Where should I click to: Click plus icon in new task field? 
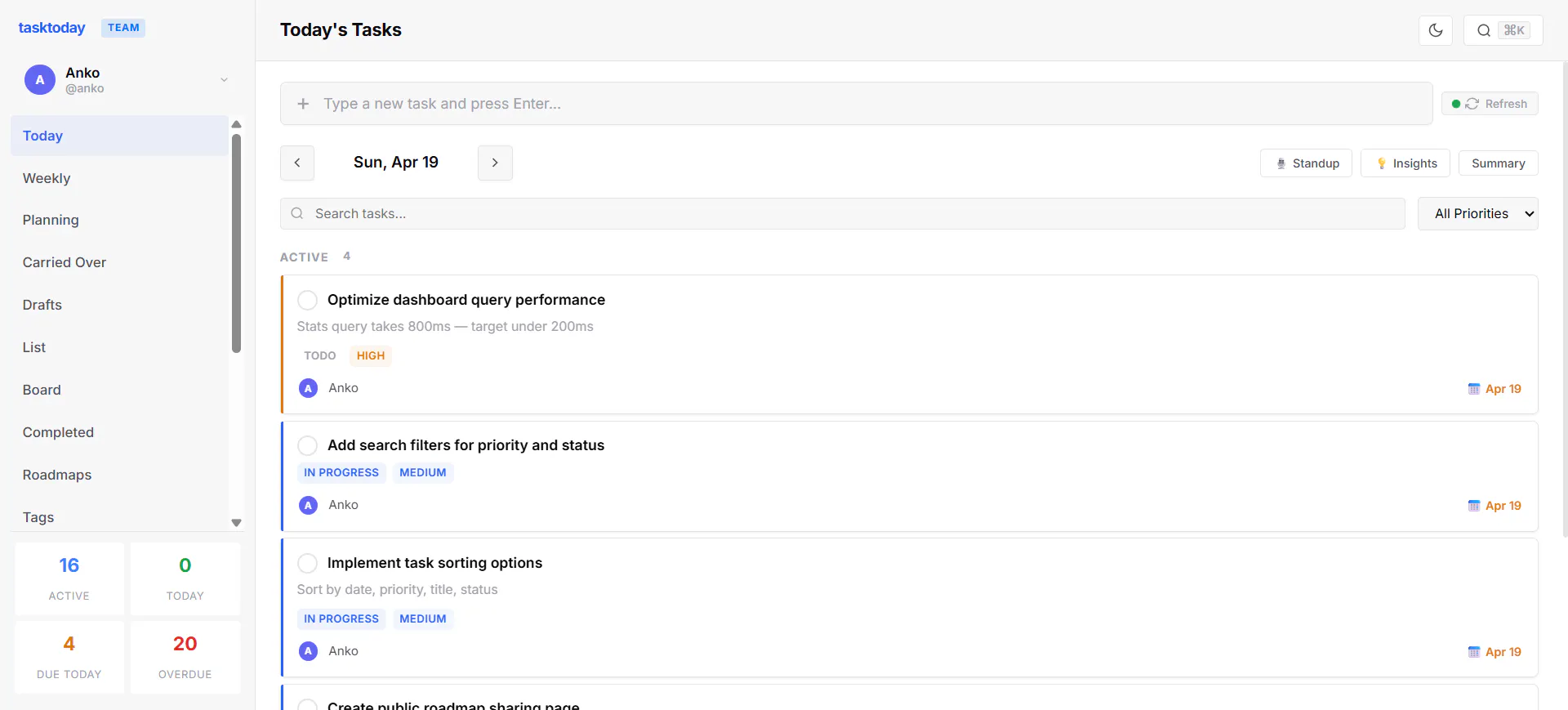coord(303,104)
